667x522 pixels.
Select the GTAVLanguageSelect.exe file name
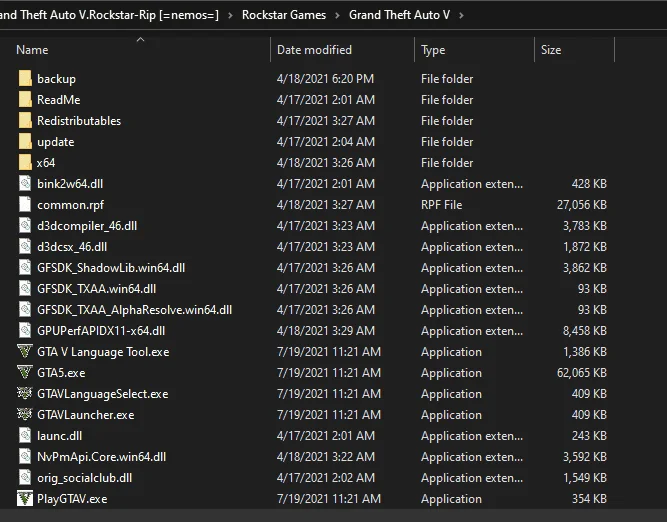pyautogui.click(x=103, y=394)
